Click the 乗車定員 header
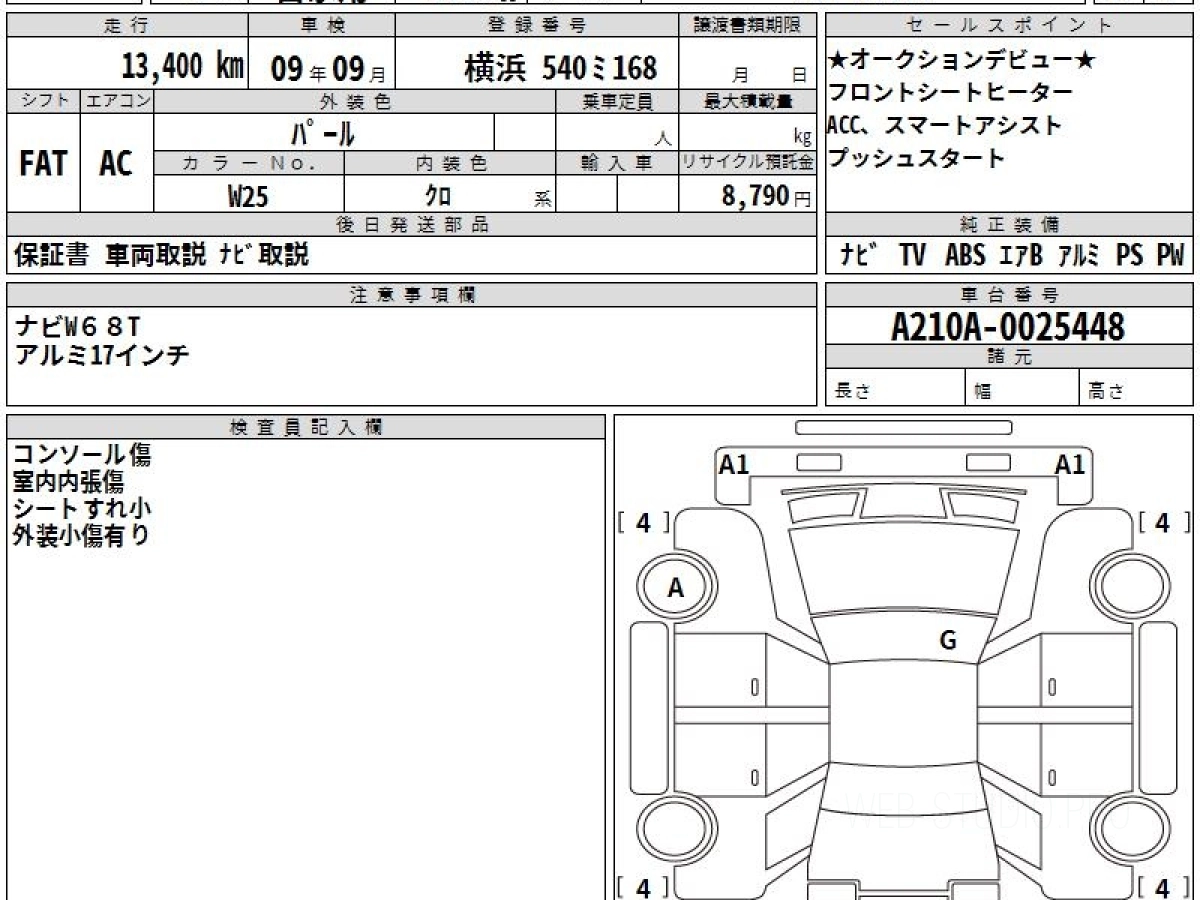1200x900 pixels. click(x=617, y=101)
